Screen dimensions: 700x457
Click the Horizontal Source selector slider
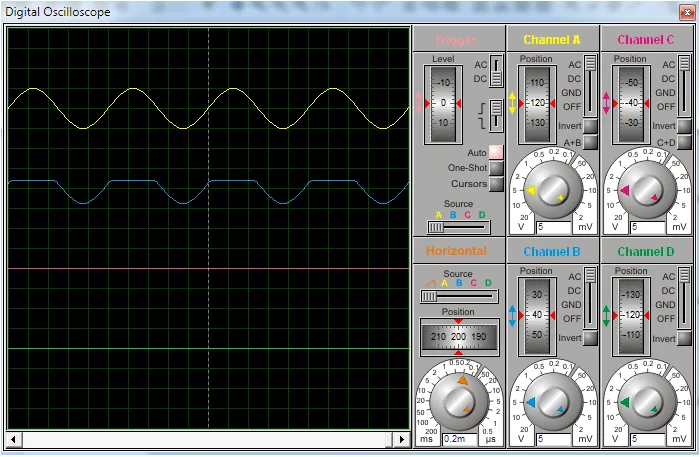point(459,296)
